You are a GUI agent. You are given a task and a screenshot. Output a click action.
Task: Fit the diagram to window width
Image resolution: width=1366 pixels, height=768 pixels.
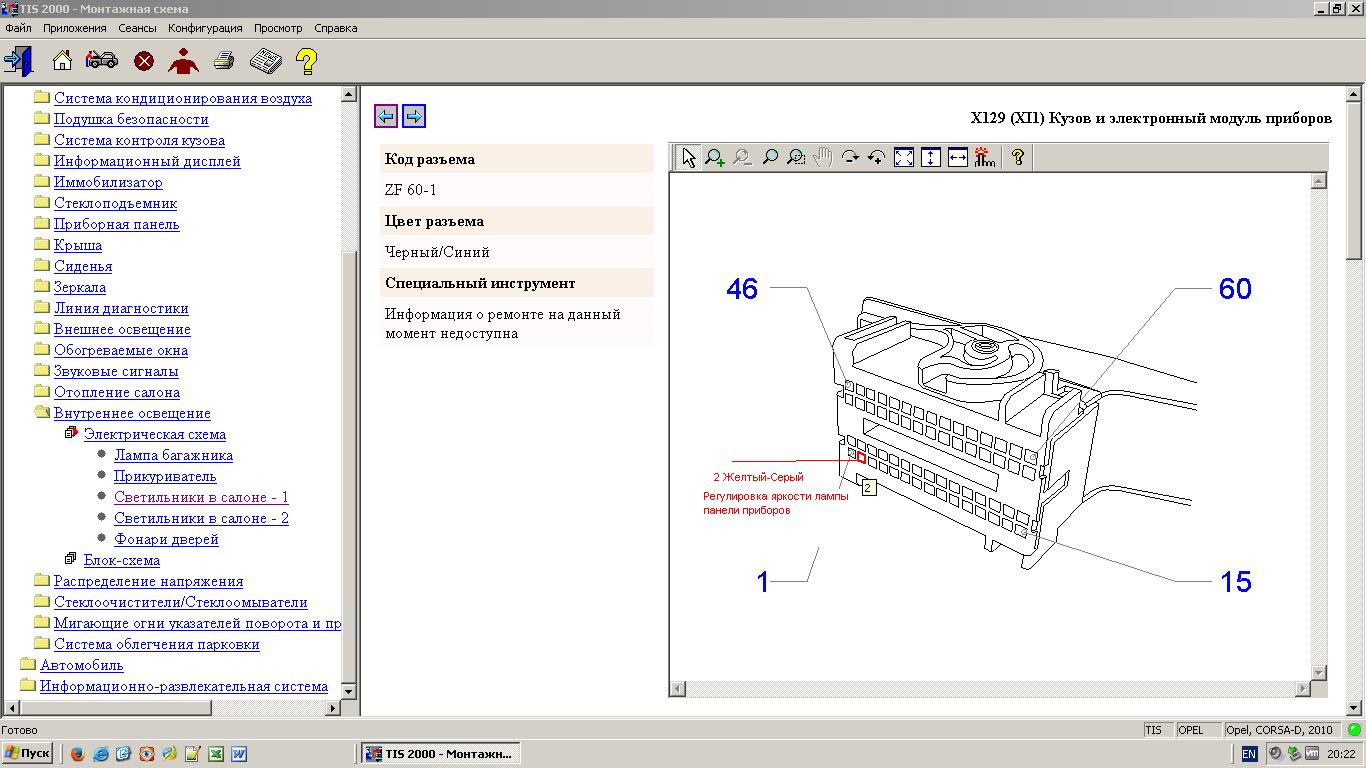tap(958, 157)
